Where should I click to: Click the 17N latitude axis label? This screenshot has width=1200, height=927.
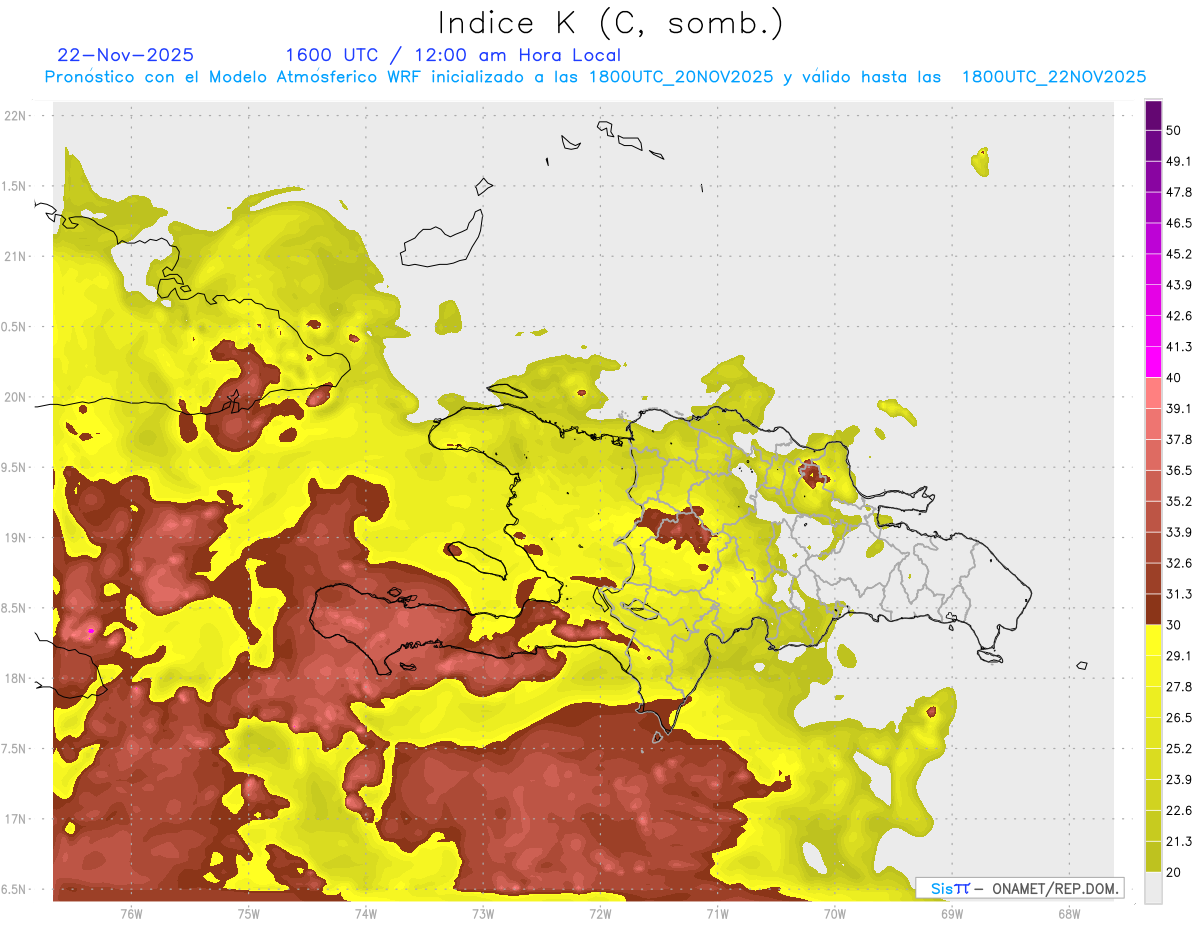click(16, 819)
